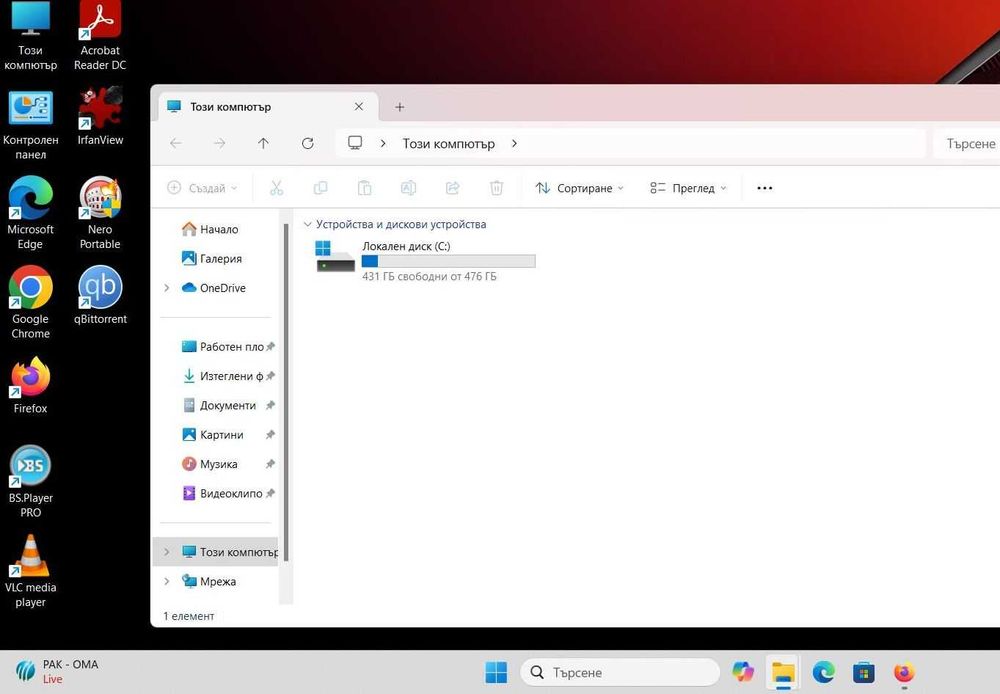Select the Контролен панел desktop icon
This screenshot has width=1000, height=694.
[x=30, y=125]
